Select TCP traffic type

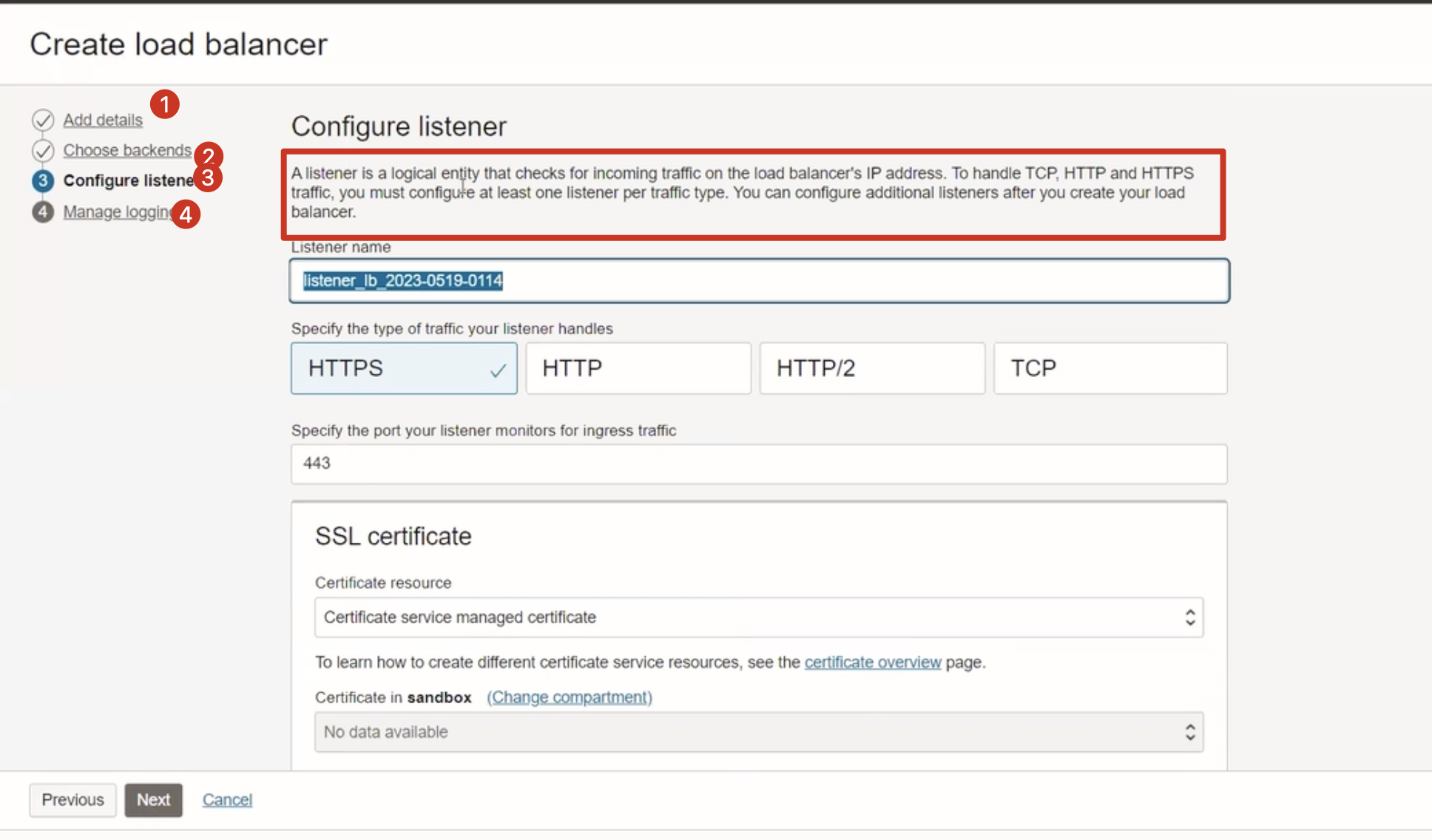(x=1110, y=368)
